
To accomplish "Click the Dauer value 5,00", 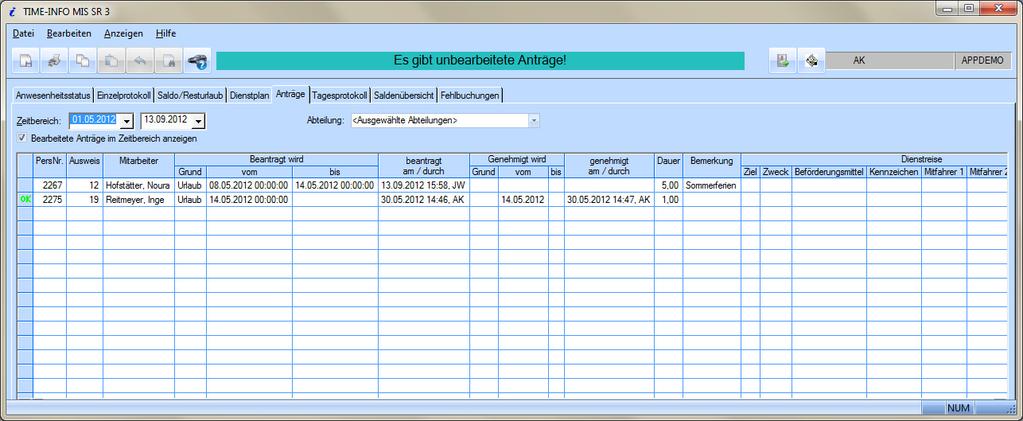I will pyautogui.click(x=669, y=185).
